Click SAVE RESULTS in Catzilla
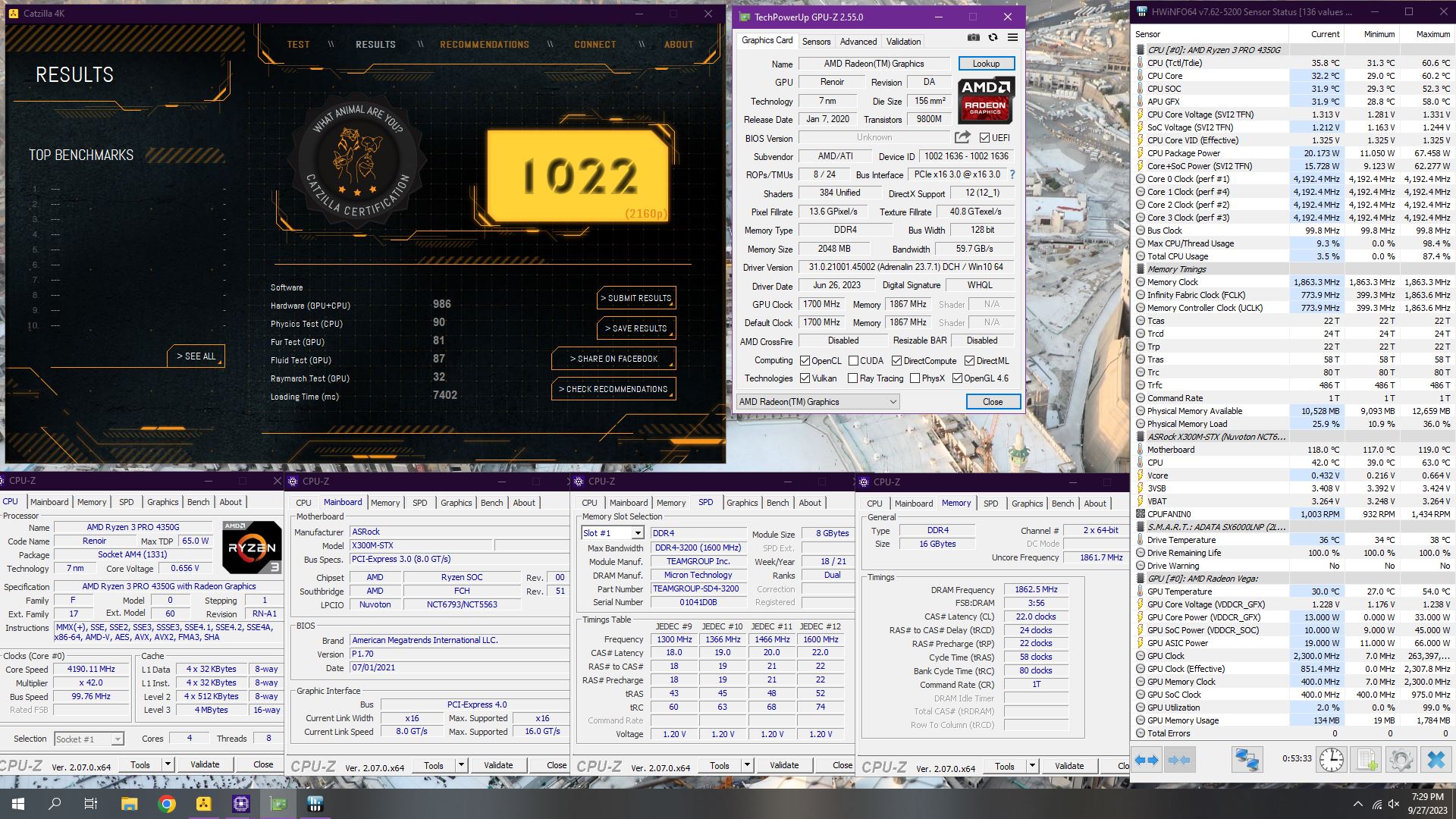This screenshot has height=819, width=1456. (x=636, y=328)
